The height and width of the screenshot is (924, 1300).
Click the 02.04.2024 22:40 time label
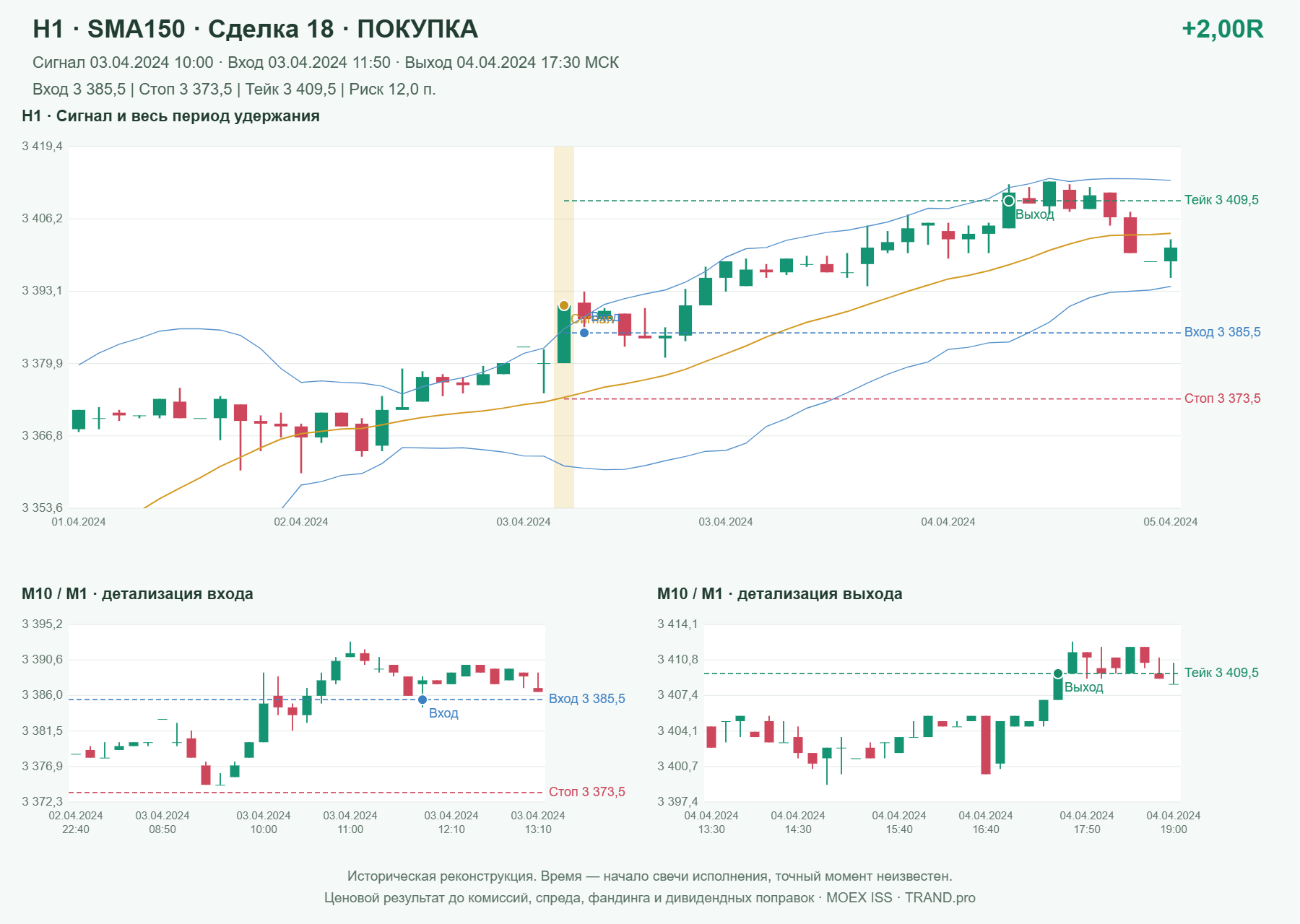coord(76,822)
